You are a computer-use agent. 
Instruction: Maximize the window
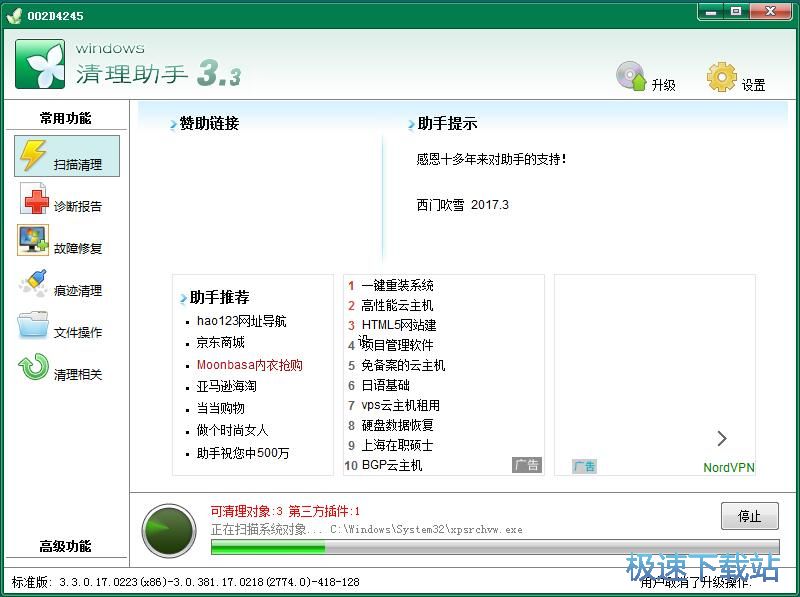(x=736, y=11)
